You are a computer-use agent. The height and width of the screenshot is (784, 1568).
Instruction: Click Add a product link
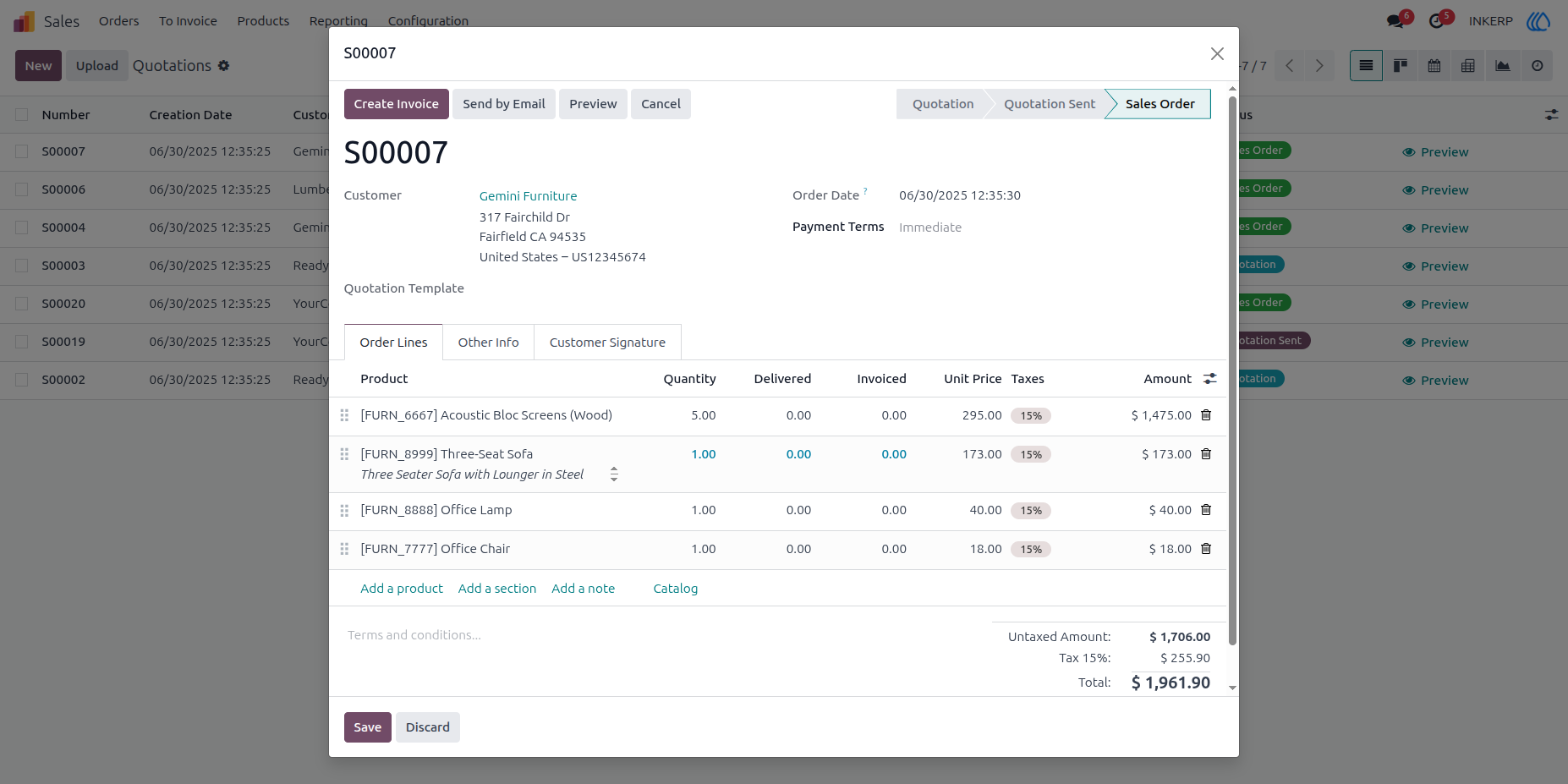coord(402,589)
